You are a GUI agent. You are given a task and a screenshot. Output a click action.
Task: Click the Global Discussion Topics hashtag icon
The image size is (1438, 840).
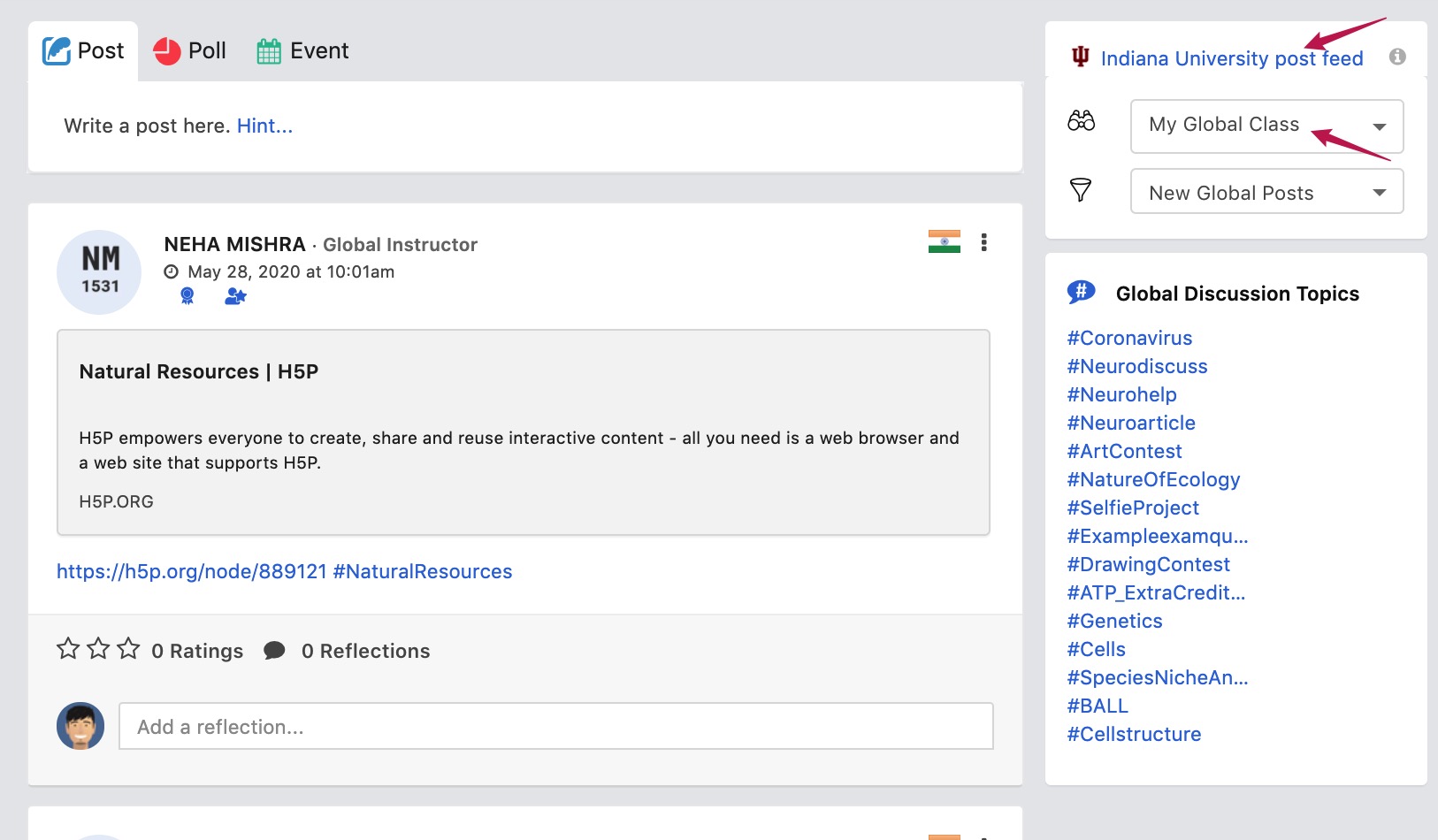1081,292
